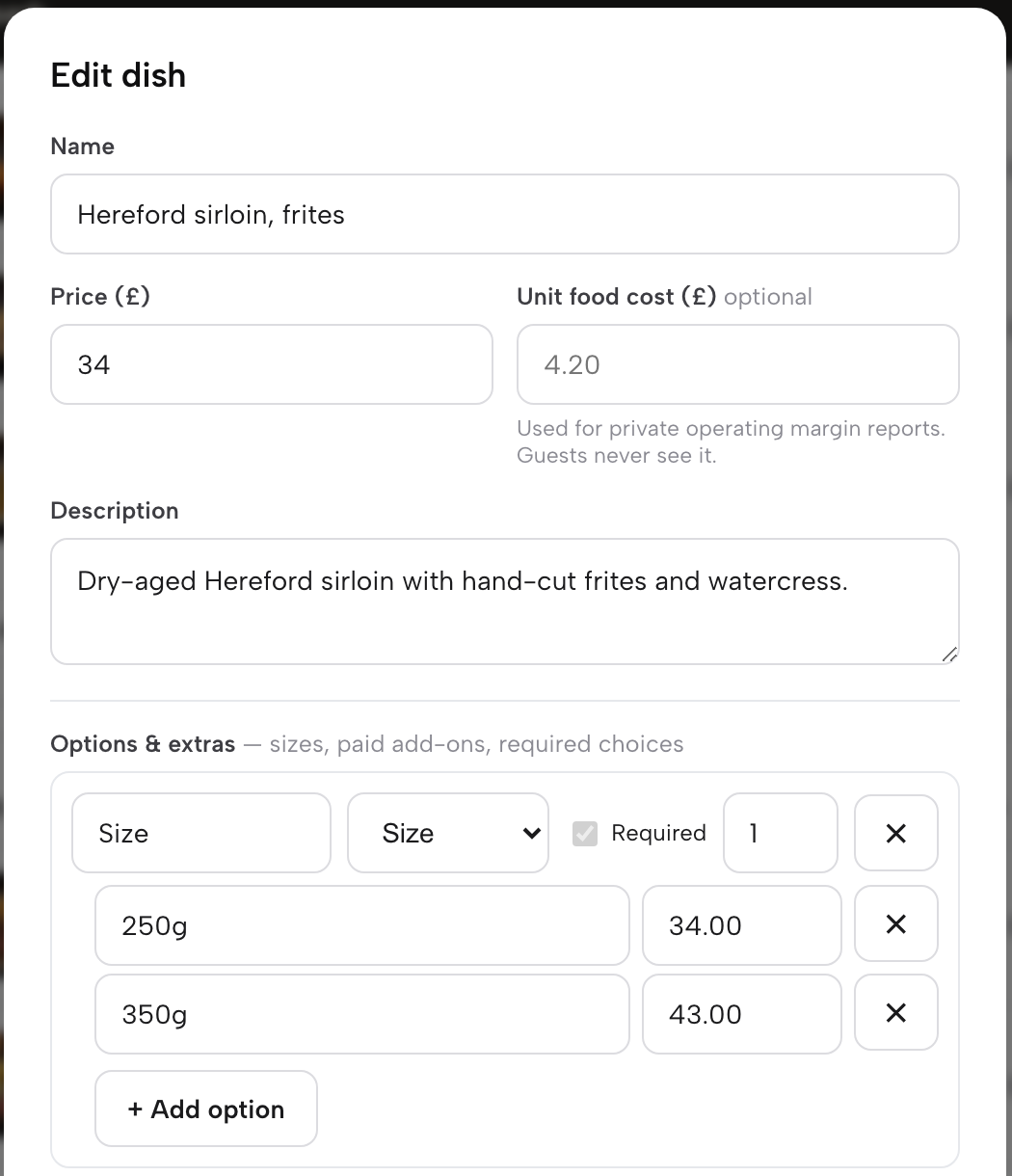Click the Required label text
The image size is (1012, 1176).
[659, 833]
